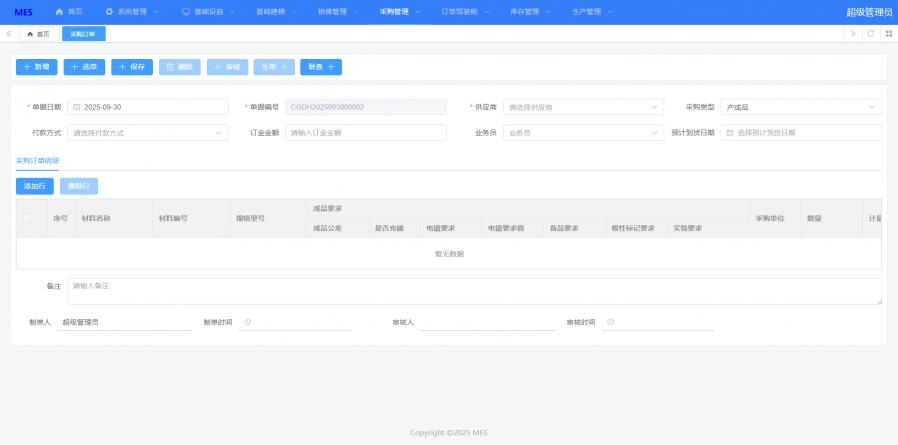Image resolution: width=898 pixels, height=445 pixels.
Task: Click the refresh icon in tab bar
Action: [871, 34]
